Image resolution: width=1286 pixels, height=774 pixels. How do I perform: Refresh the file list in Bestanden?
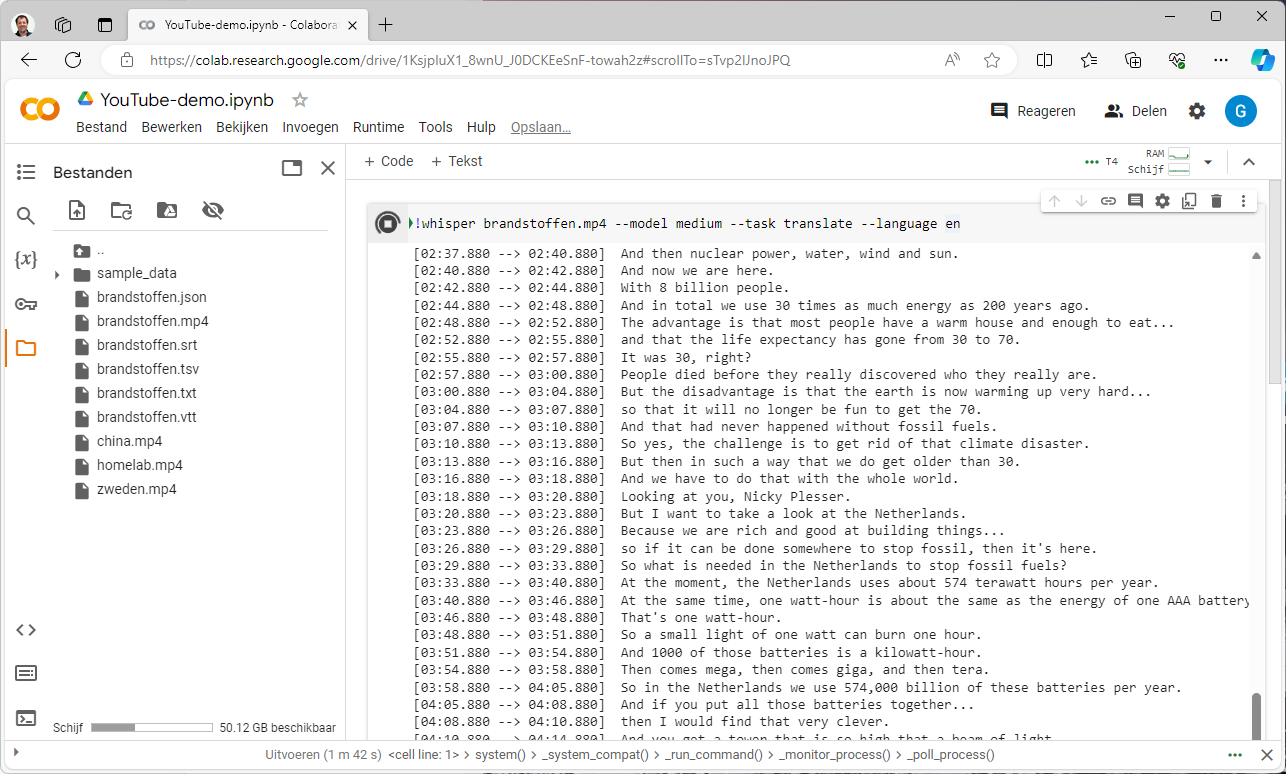click(x=121, y=210)
